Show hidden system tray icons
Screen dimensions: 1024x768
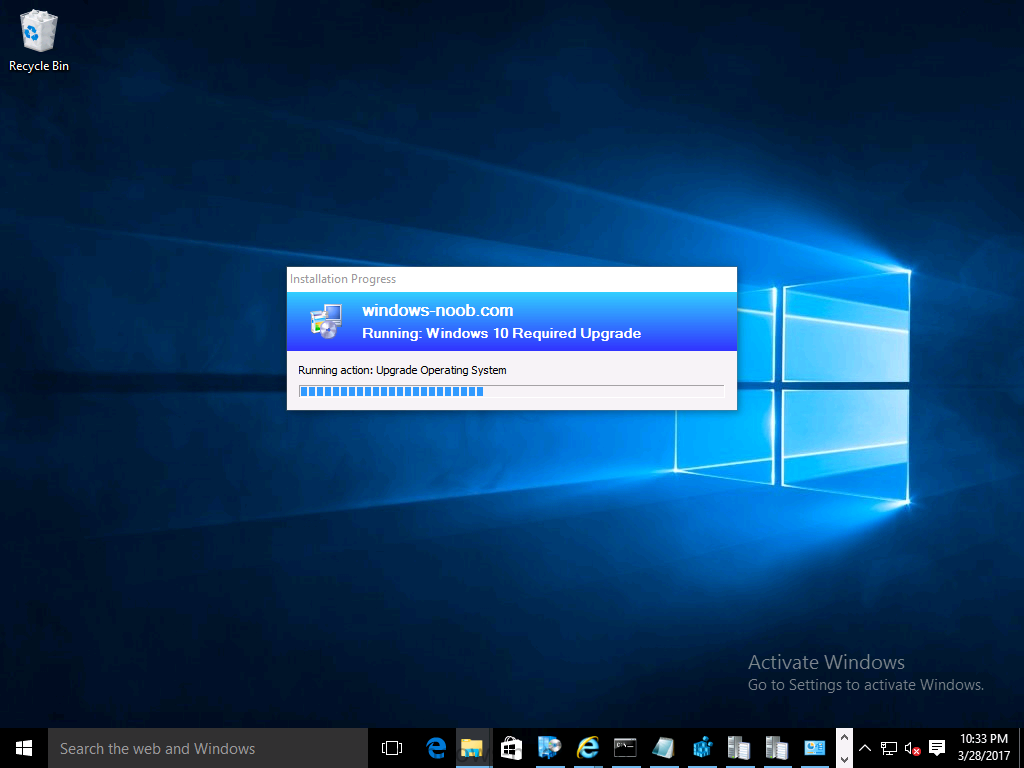point(865,748)
